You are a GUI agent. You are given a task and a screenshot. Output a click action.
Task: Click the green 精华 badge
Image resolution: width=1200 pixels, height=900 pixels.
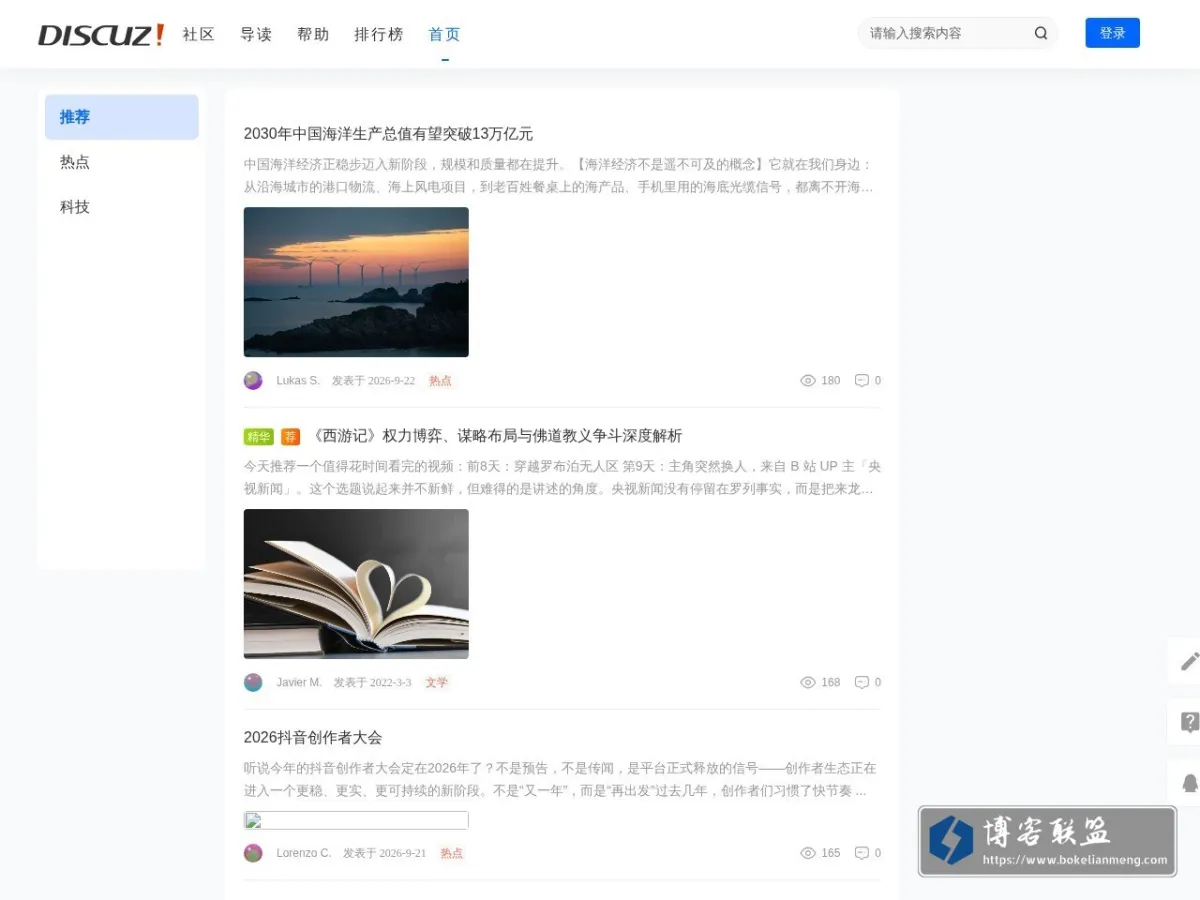click(259, 437)
